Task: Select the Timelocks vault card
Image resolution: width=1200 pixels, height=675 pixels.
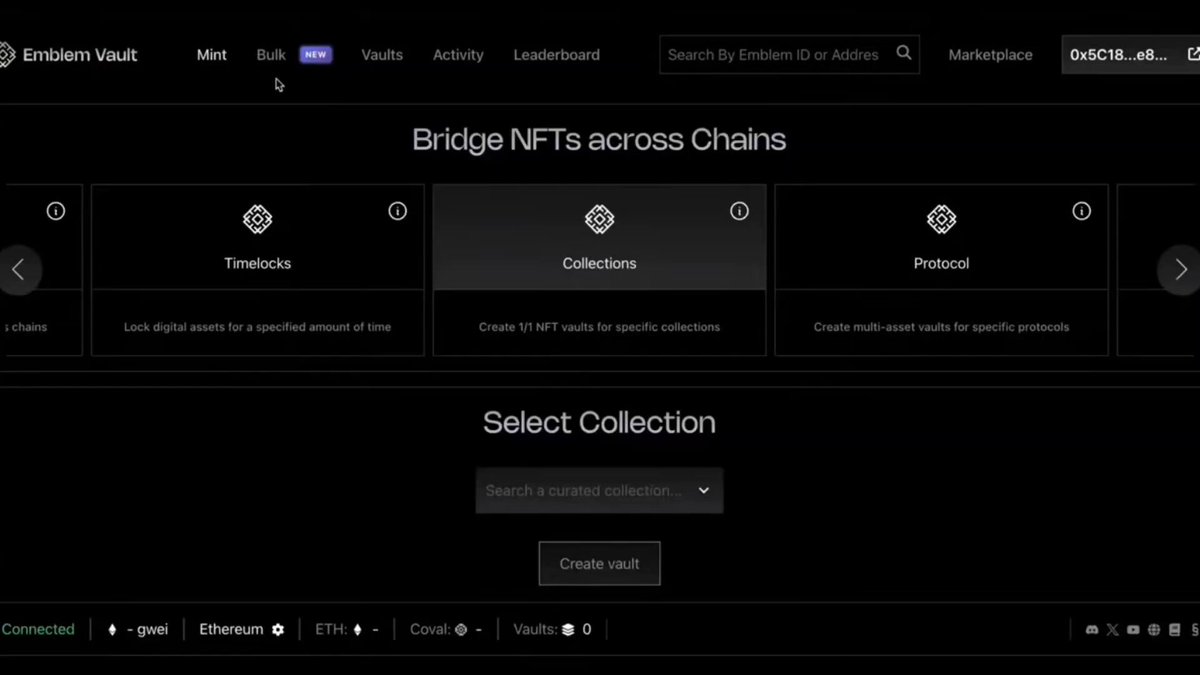Action: click(x=258, y=270)
